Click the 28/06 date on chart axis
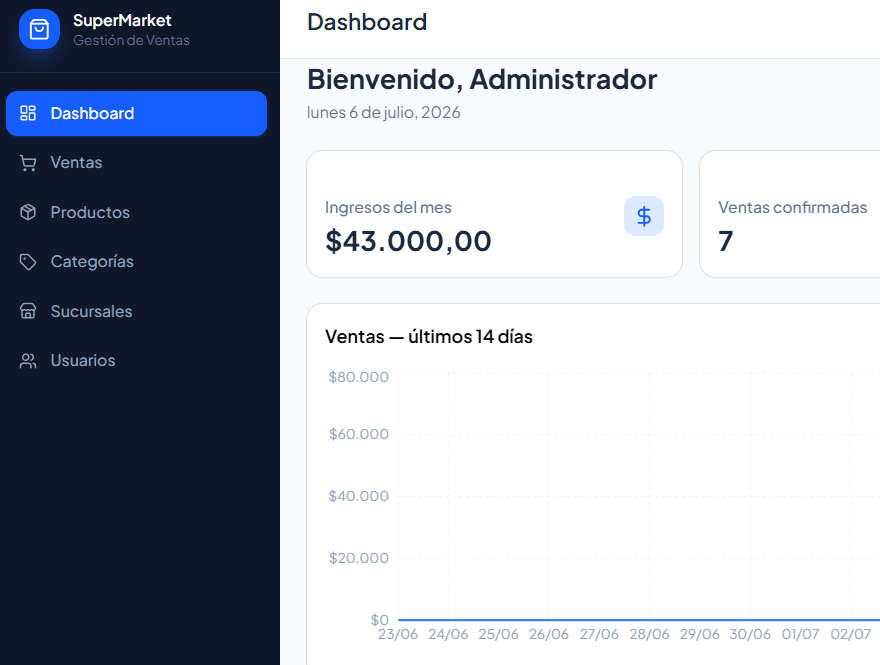The image size is (880, 665). 649,634
